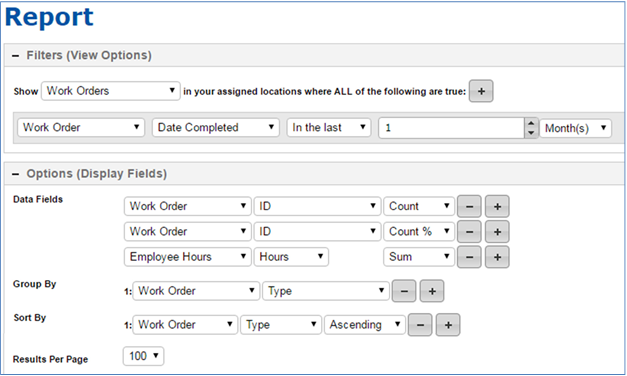This screenshot has width=627, height=376.
Task: Collapse the Filters (View Options) section
Action: 16,56
